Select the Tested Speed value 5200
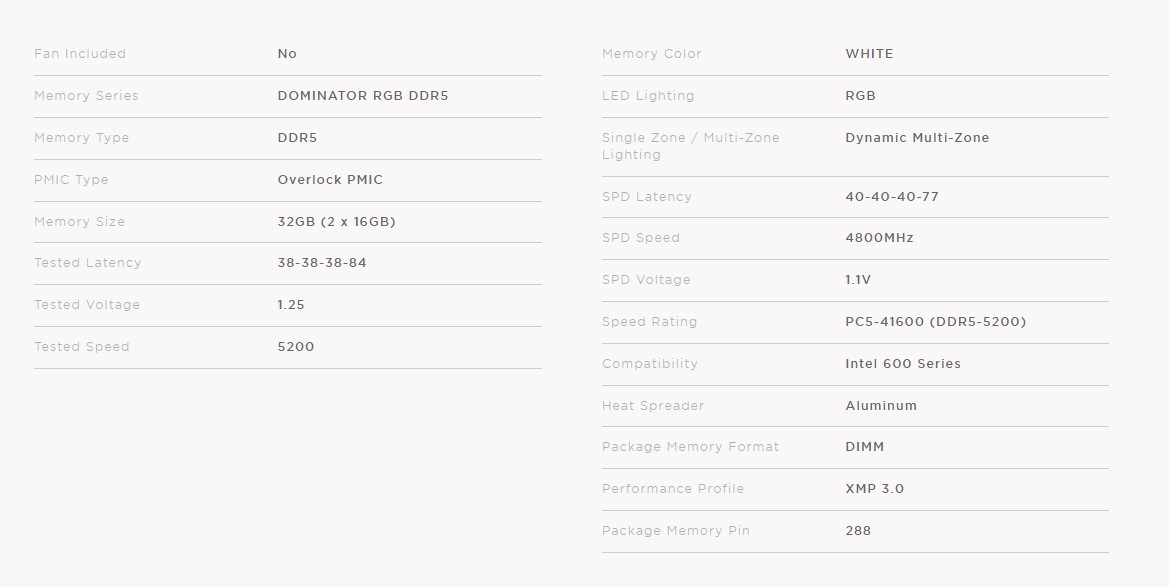 296,346
